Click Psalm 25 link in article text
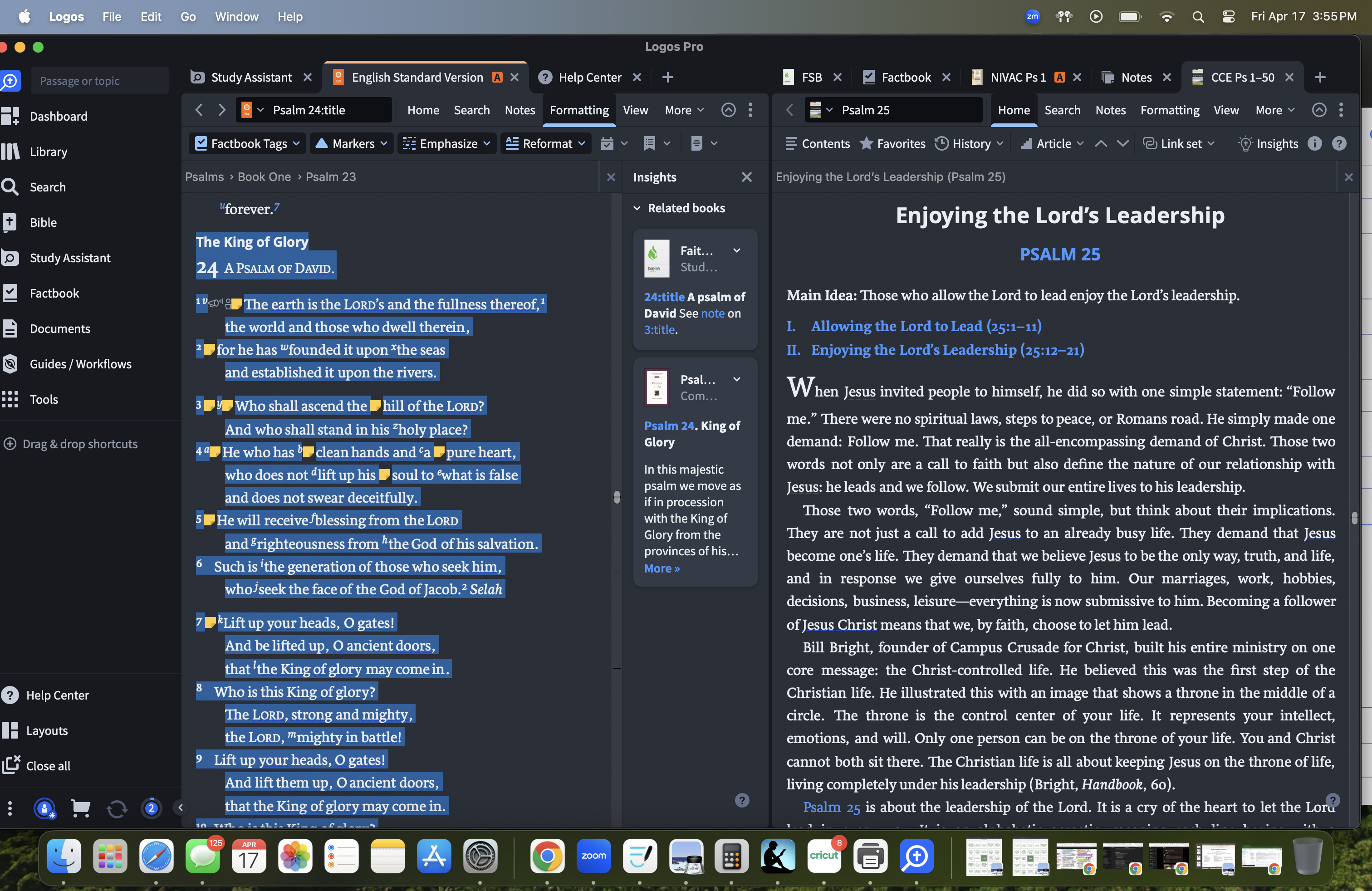 coord(831,807)
